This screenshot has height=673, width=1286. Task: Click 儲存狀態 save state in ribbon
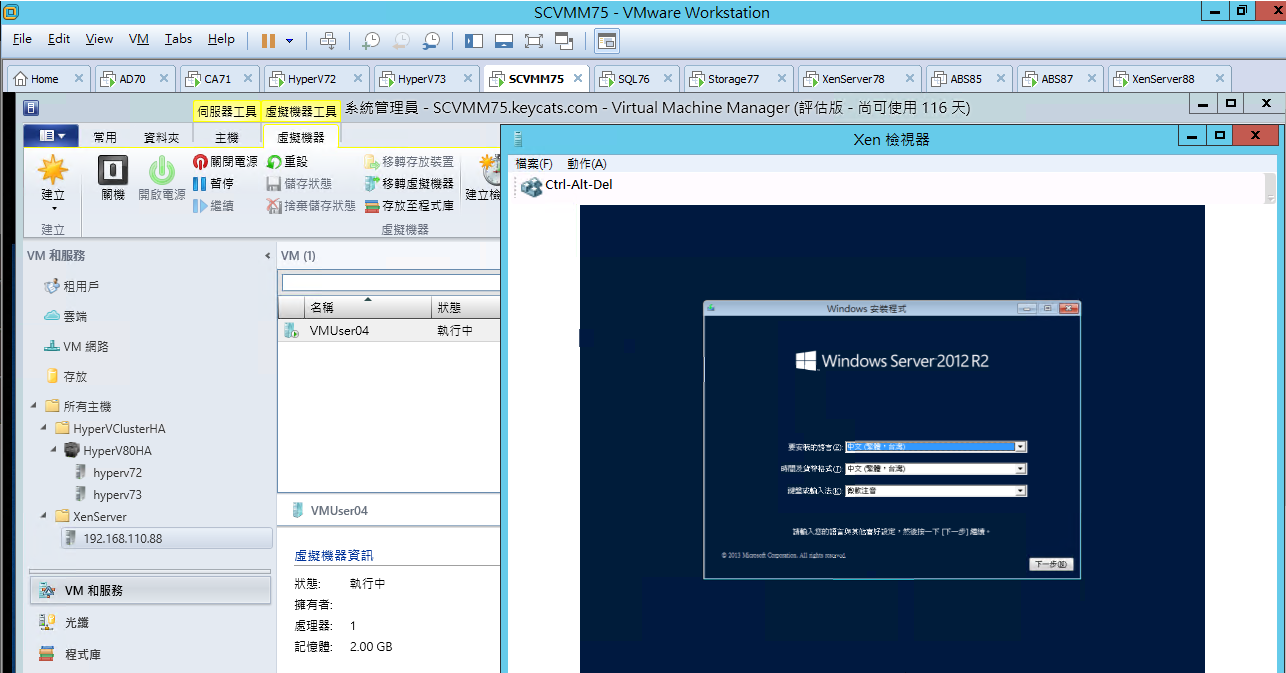(299, 183)
